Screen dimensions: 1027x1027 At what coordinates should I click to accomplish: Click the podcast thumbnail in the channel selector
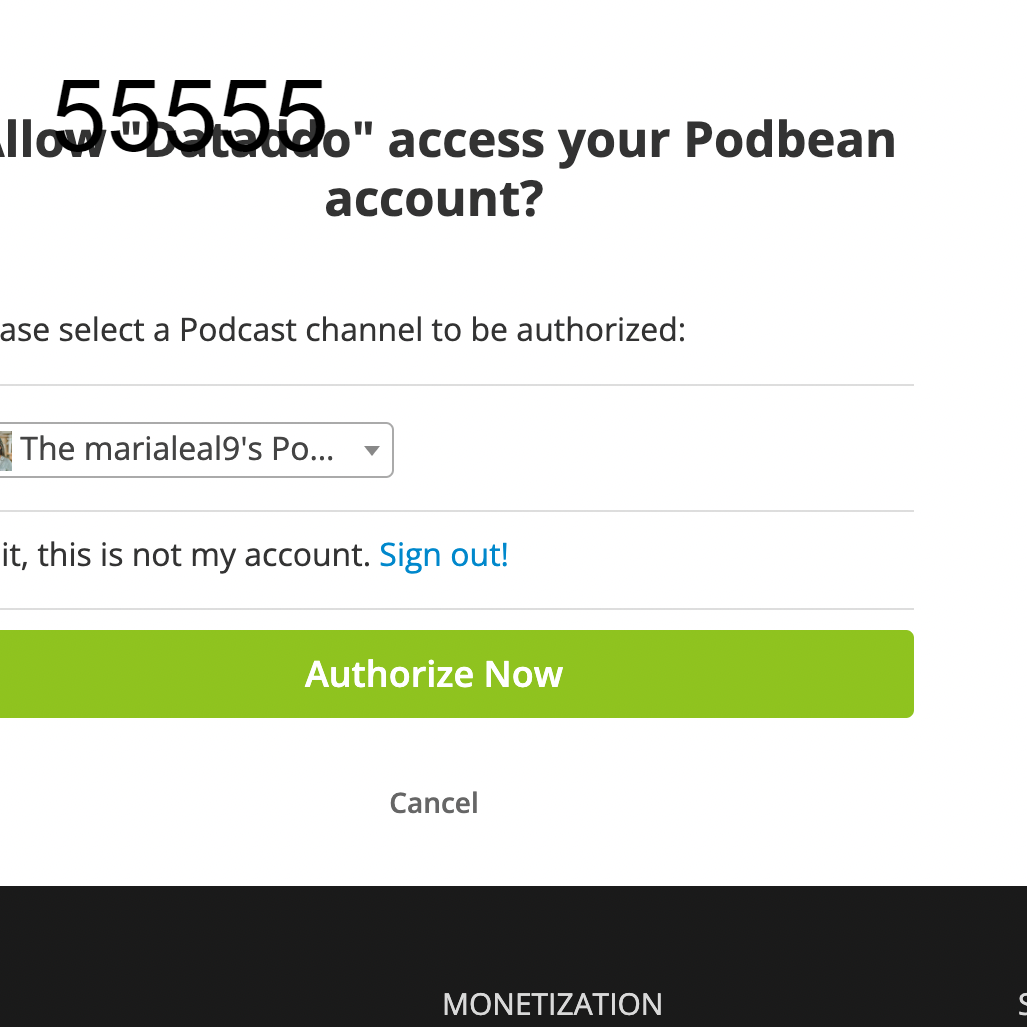pyautogui.click(x=5, y=450)
